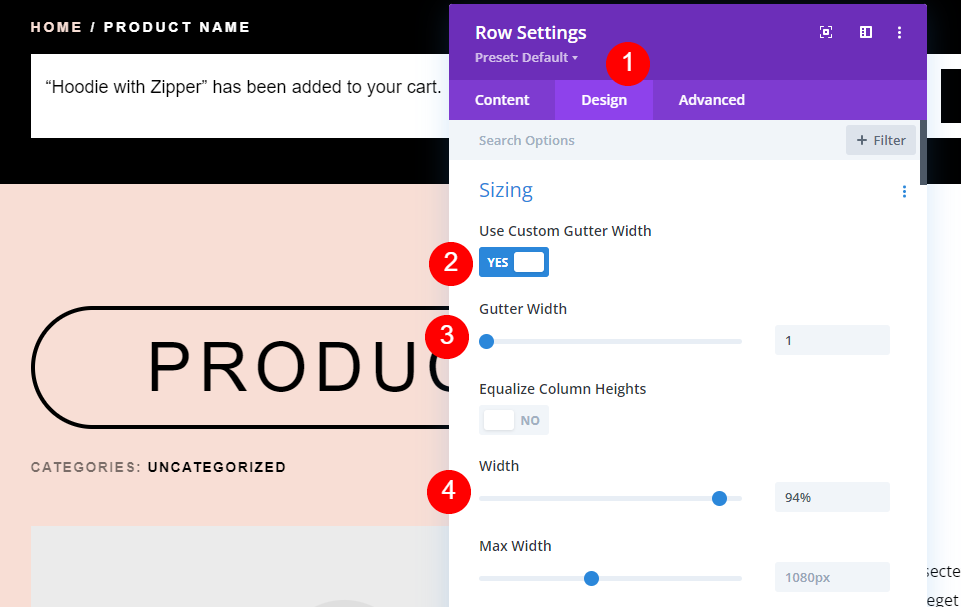Click the Max Width slider handle

coord(591,578)
